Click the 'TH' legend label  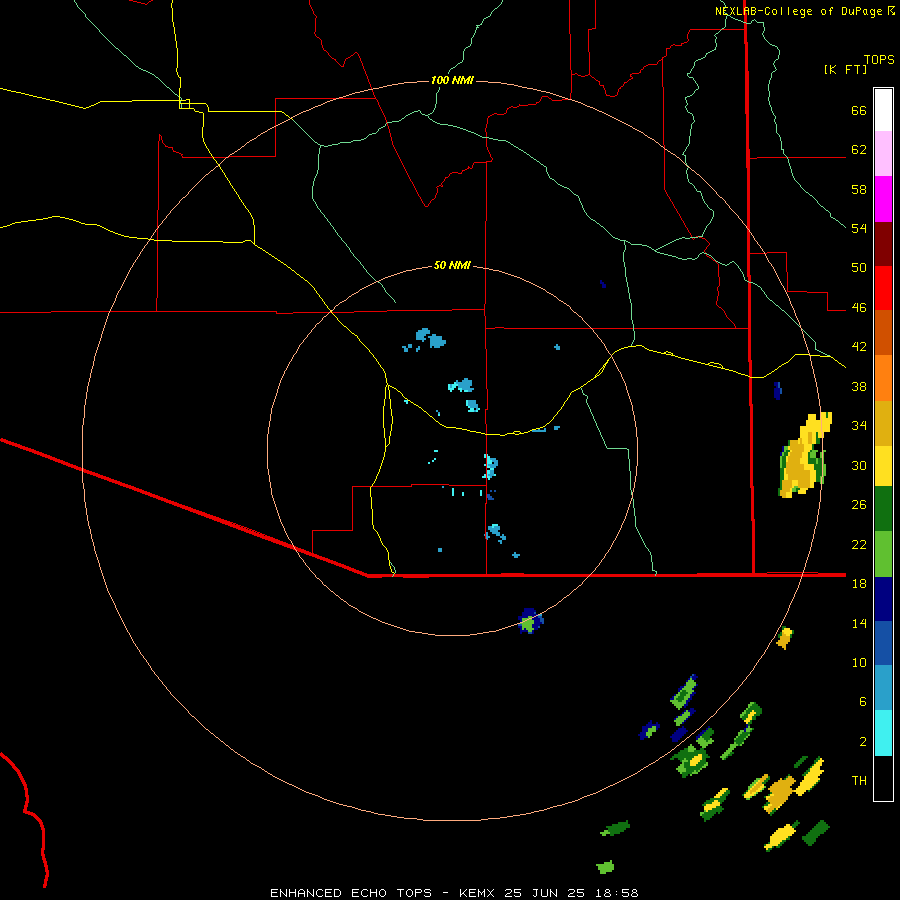[x=859, y=781]
